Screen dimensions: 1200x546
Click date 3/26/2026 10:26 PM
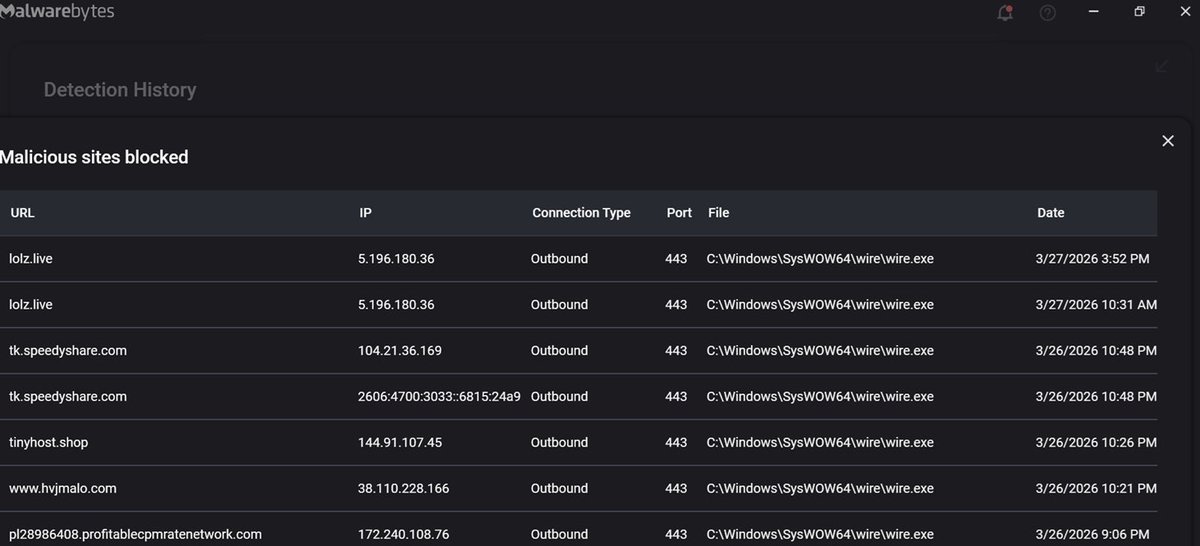1097,442
